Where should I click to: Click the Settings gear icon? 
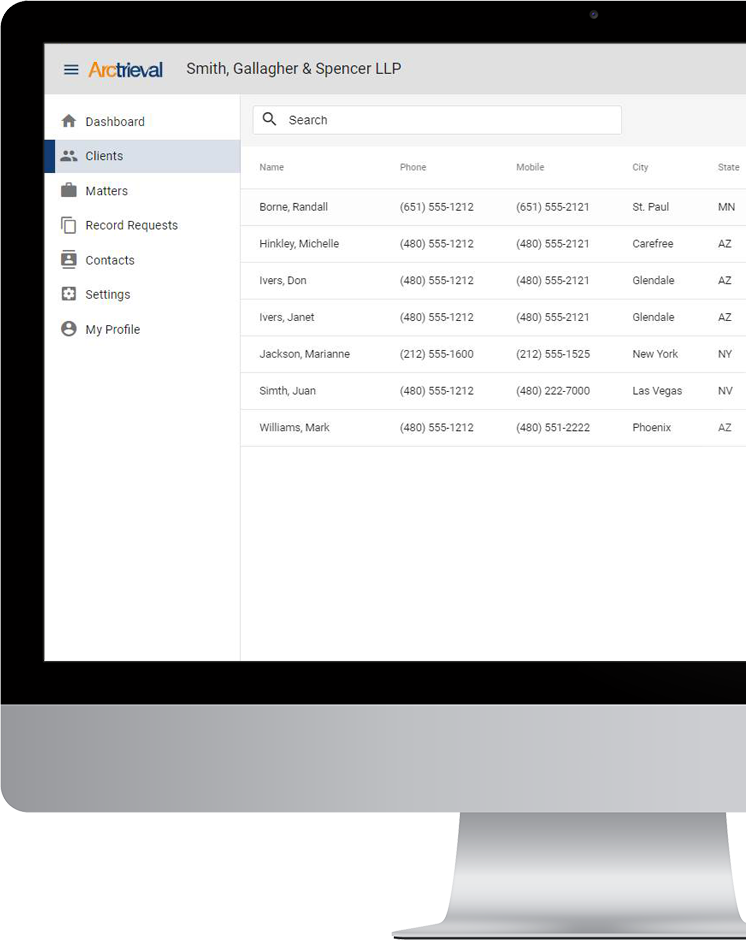click(x=69, y=294)
